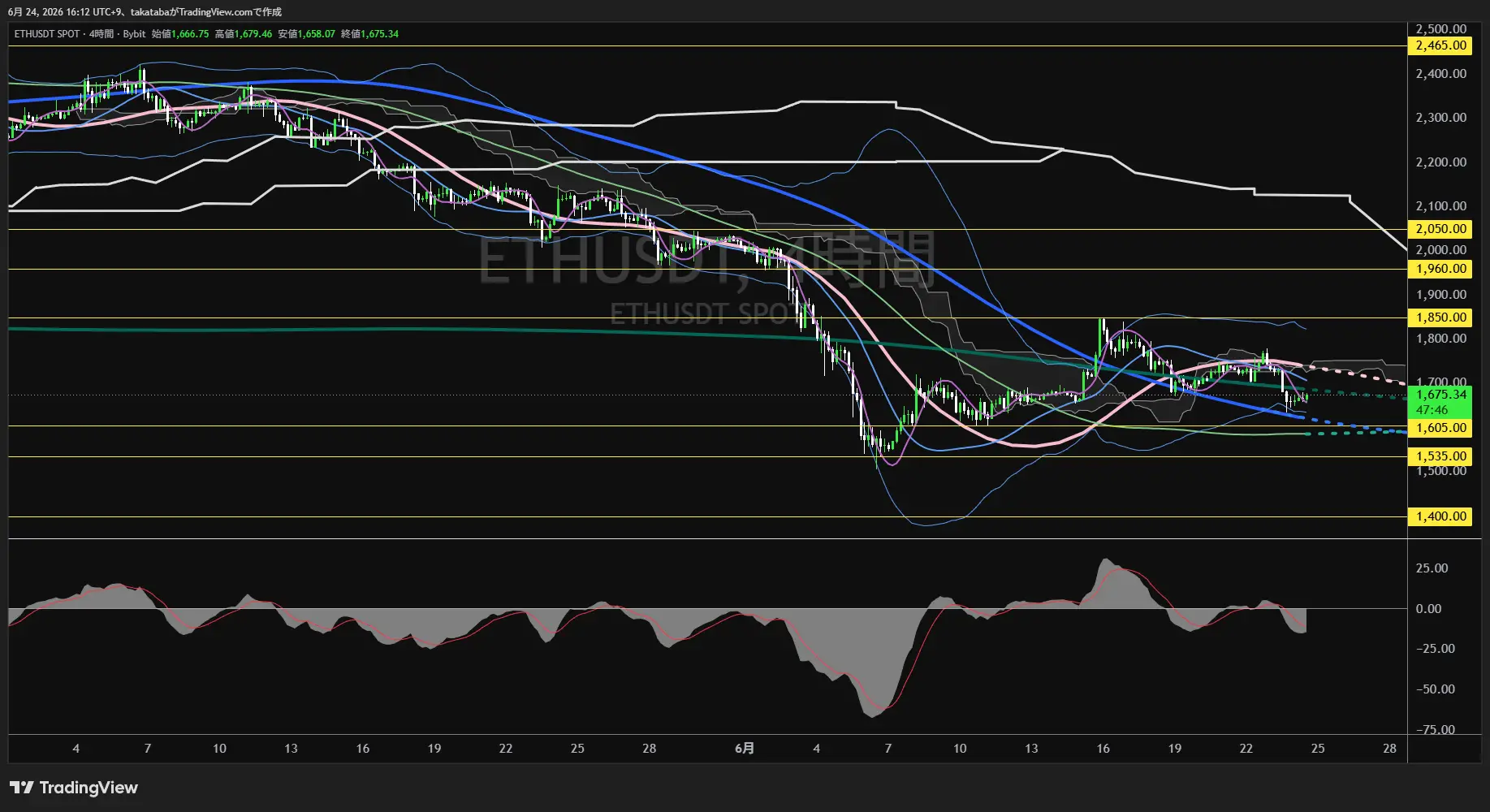Select the 1,960.00 yellow price label
1490x812 pixels.
(1440, 269)
